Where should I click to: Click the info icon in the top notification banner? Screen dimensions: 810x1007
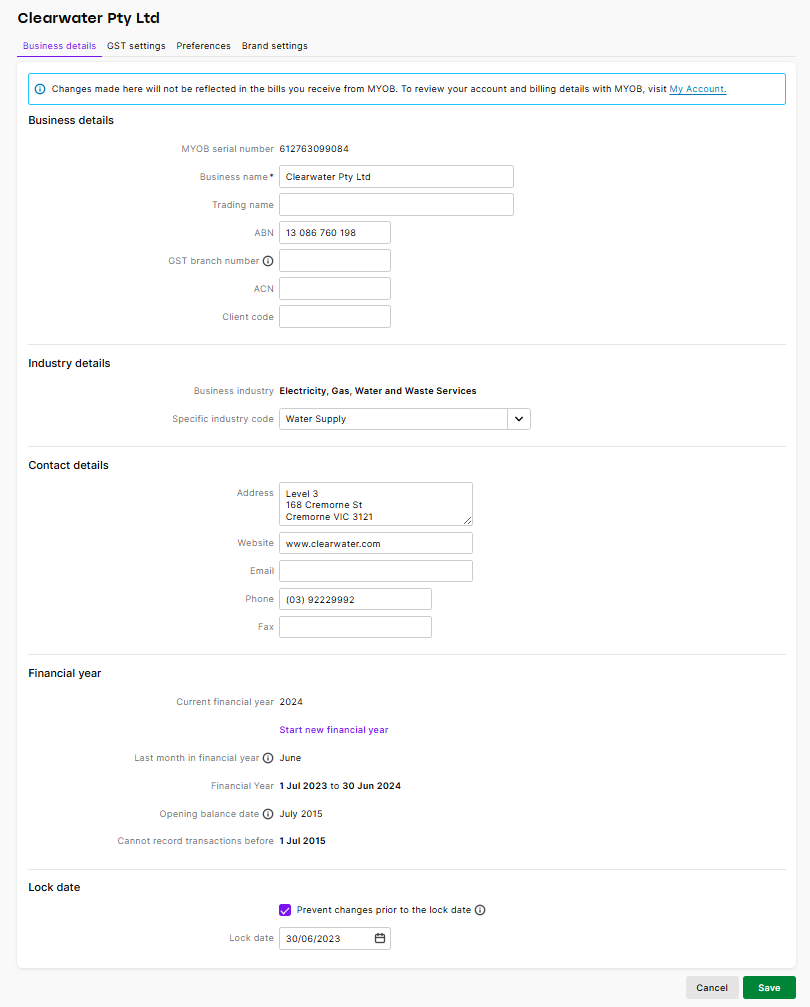pyautogui.click(x=38, y=88)
